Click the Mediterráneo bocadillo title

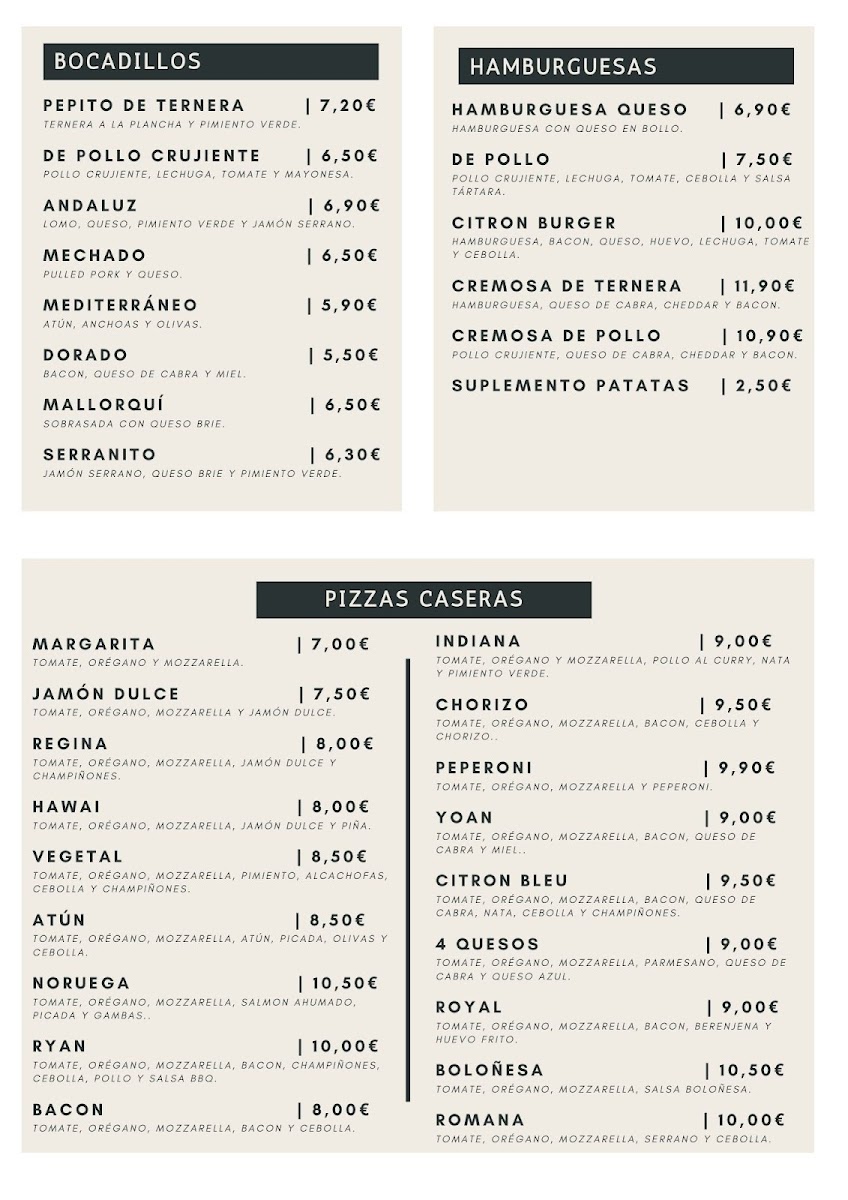click(121, 305)
